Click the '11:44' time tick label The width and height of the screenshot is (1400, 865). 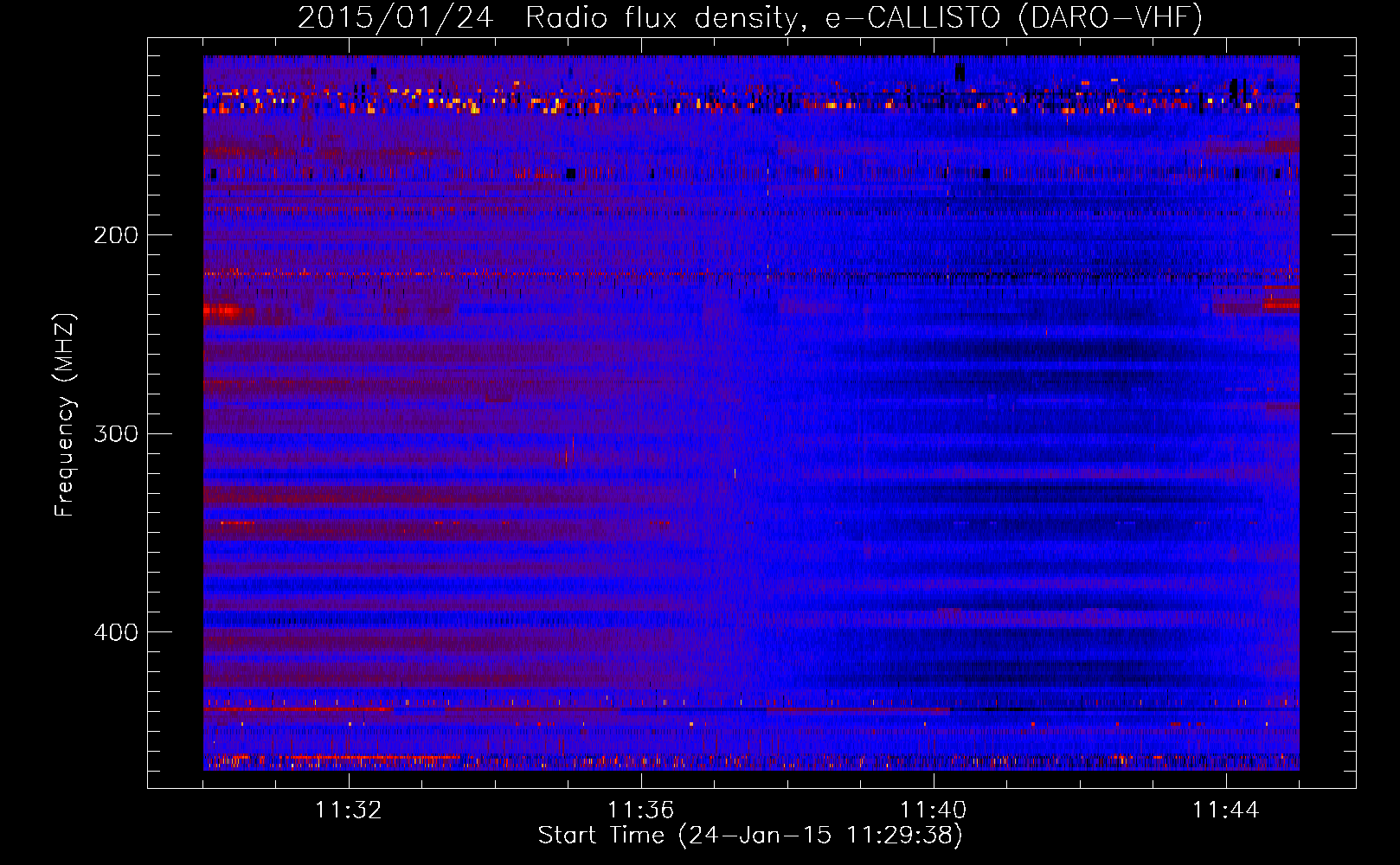pos(1226,811)
